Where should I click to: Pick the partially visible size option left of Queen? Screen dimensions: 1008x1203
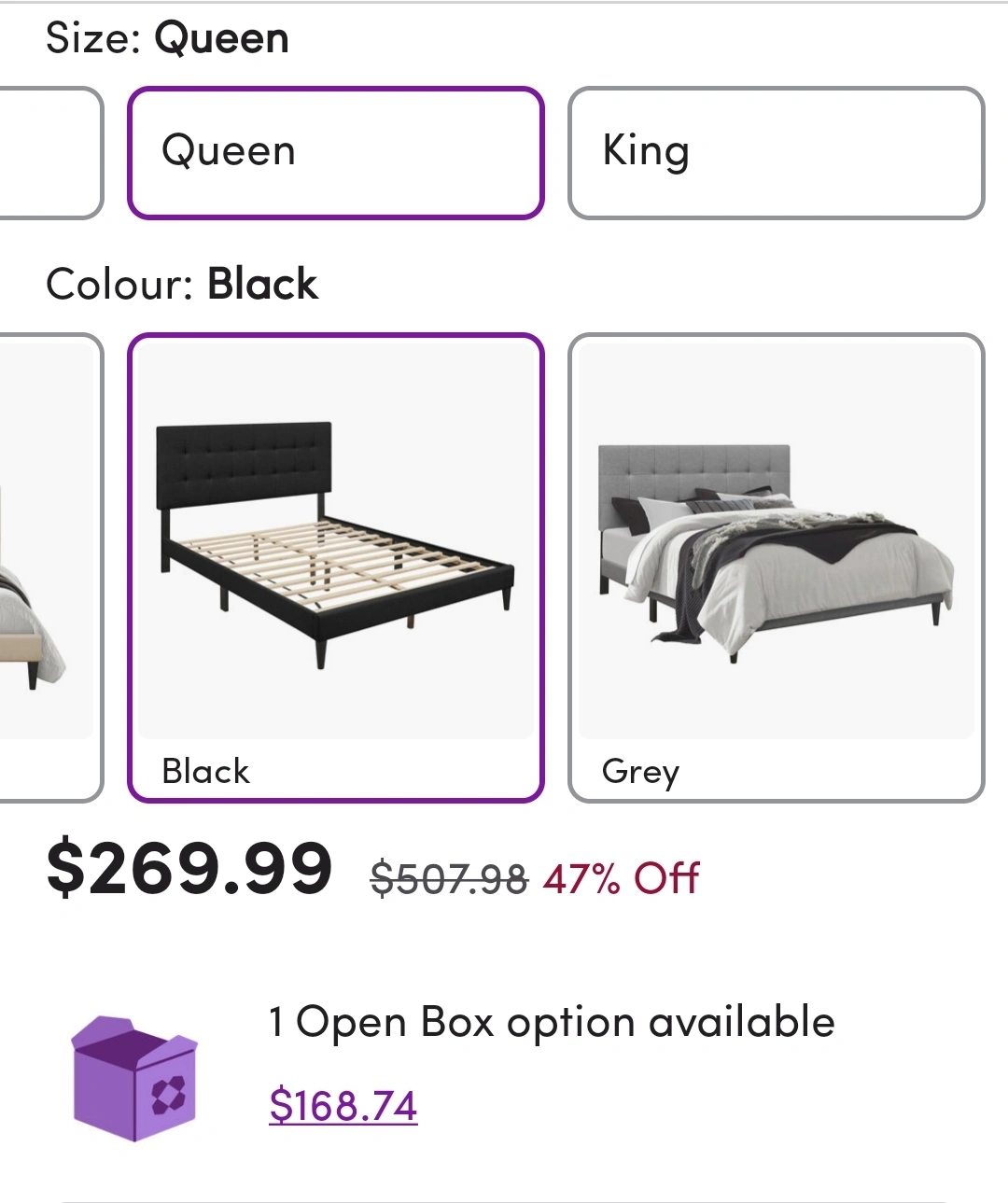click(50, 153)
